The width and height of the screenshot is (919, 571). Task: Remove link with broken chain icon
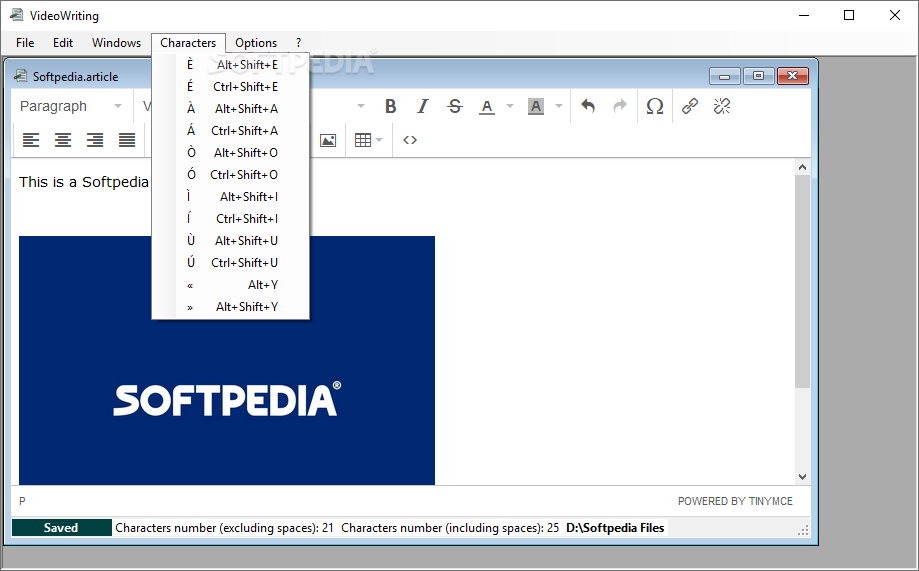(721, 106)
